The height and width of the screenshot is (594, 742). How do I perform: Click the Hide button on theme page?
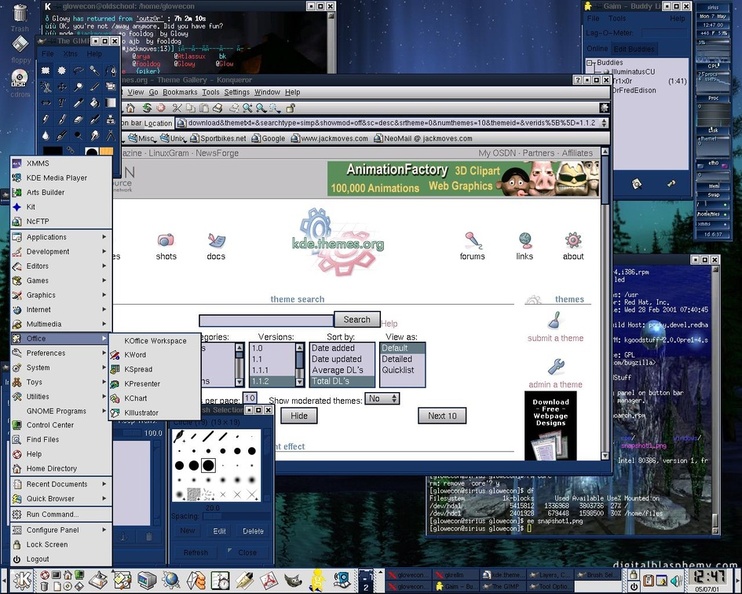[x=299, y=416]
